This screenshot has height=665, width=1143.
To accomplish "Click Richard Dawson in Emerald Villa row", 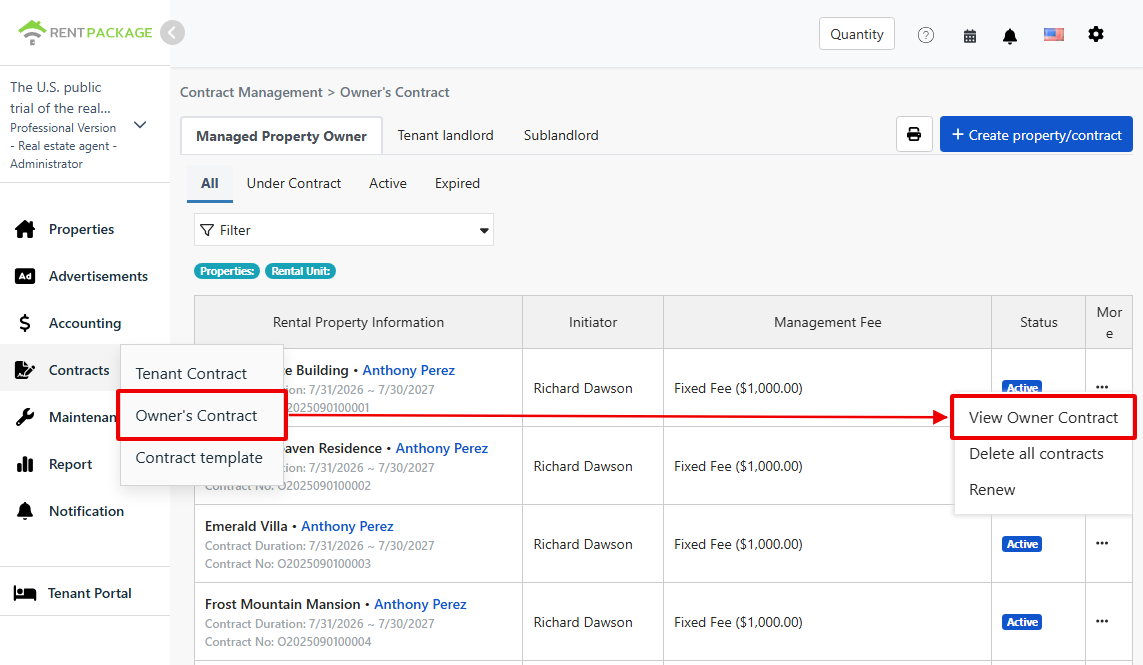I will pyautogui.click(x=582, y=544).
